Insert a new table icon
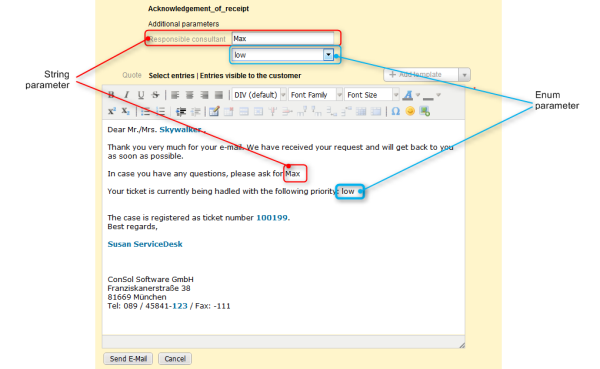The width and height of the screenshot is (600, 369). point(214,111)
